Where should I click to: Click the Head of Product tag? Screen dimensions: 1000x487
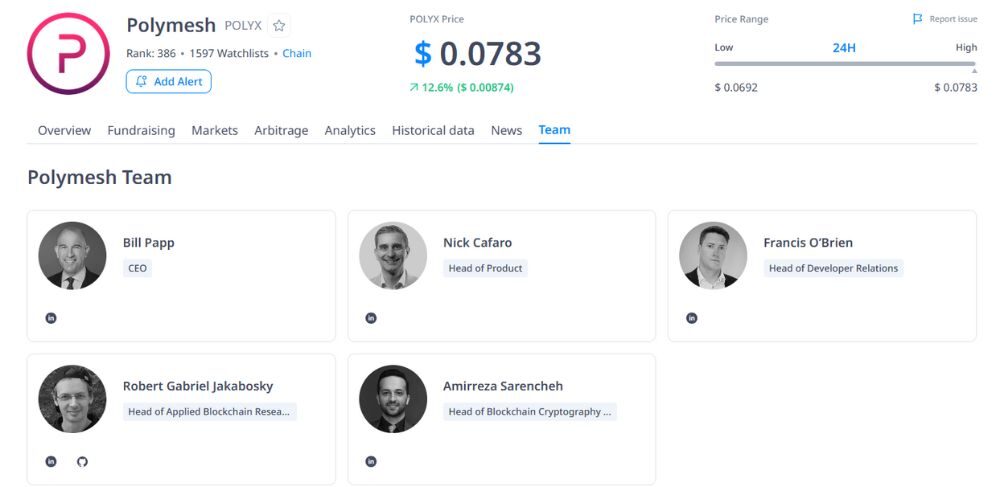point(485,268)
